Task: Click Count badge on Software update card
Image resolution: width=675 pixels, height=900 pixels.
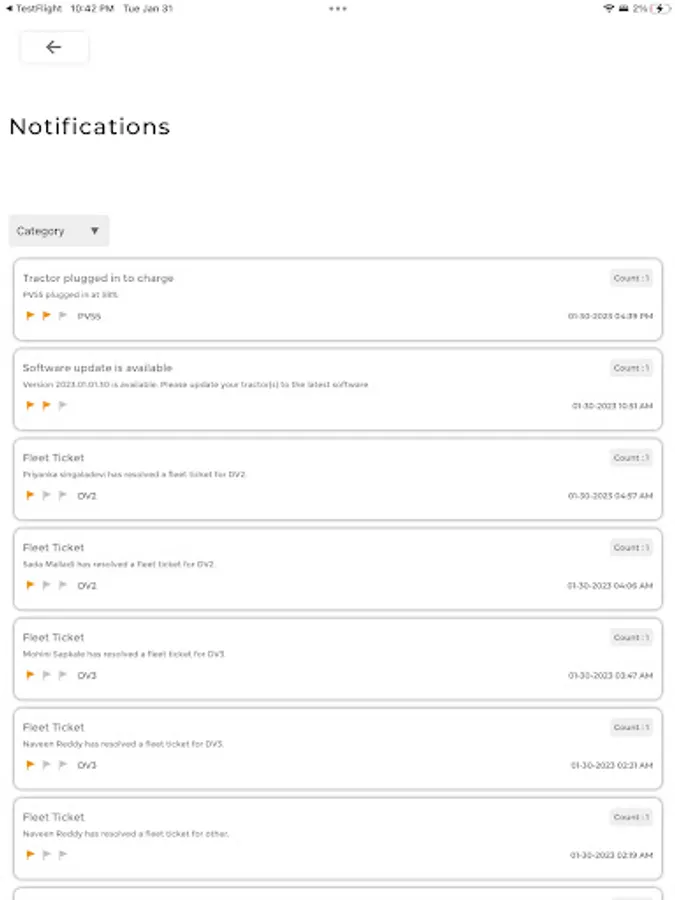Action: [x=631, y=368]
